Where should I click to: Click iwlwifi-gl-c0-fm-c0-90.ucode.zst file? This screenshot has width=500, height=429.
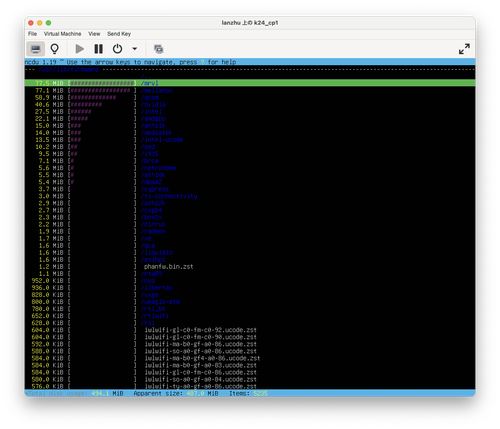coord(201,337)
